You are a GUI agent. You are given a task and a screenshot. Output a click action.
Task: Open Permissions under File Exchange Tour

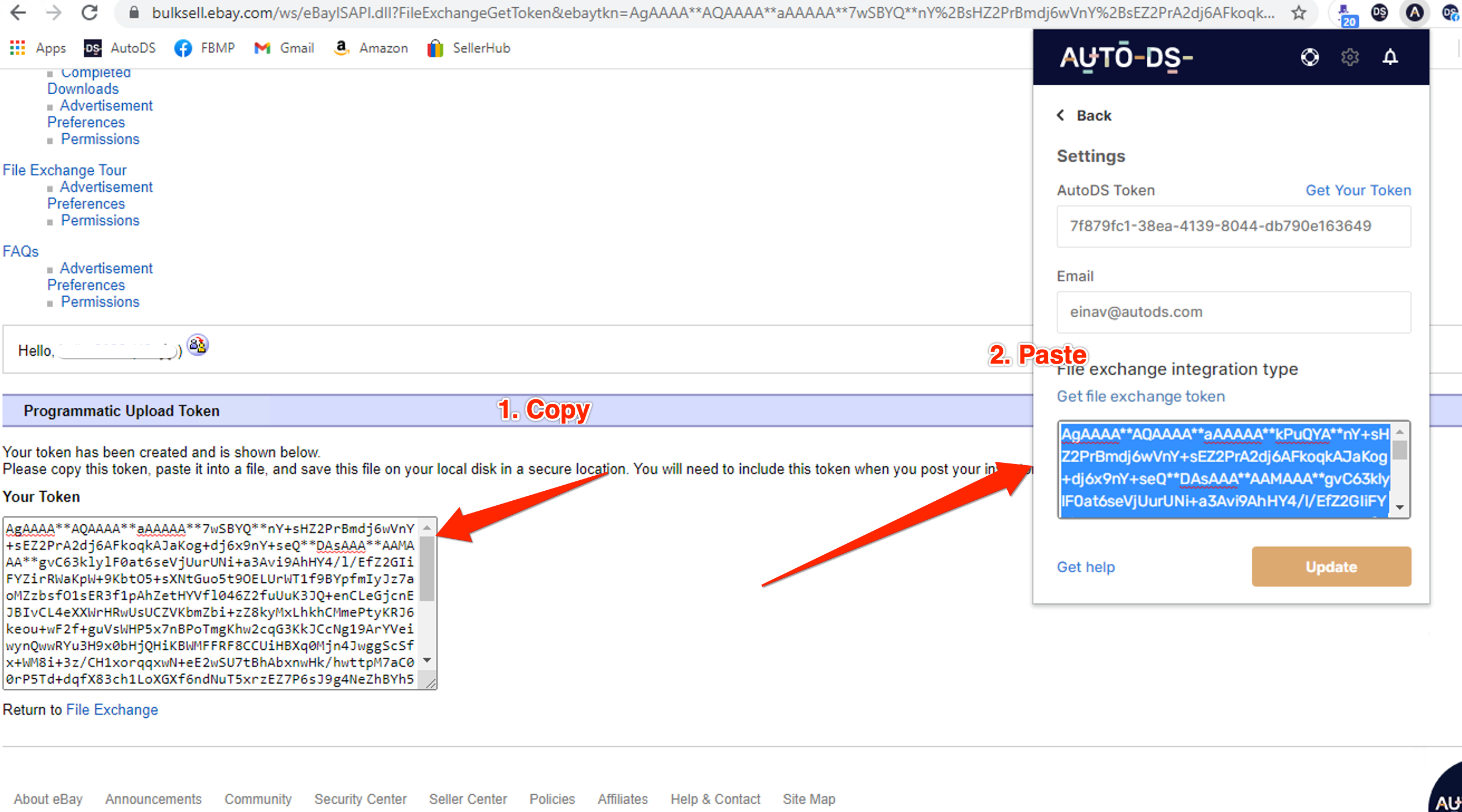100,221
